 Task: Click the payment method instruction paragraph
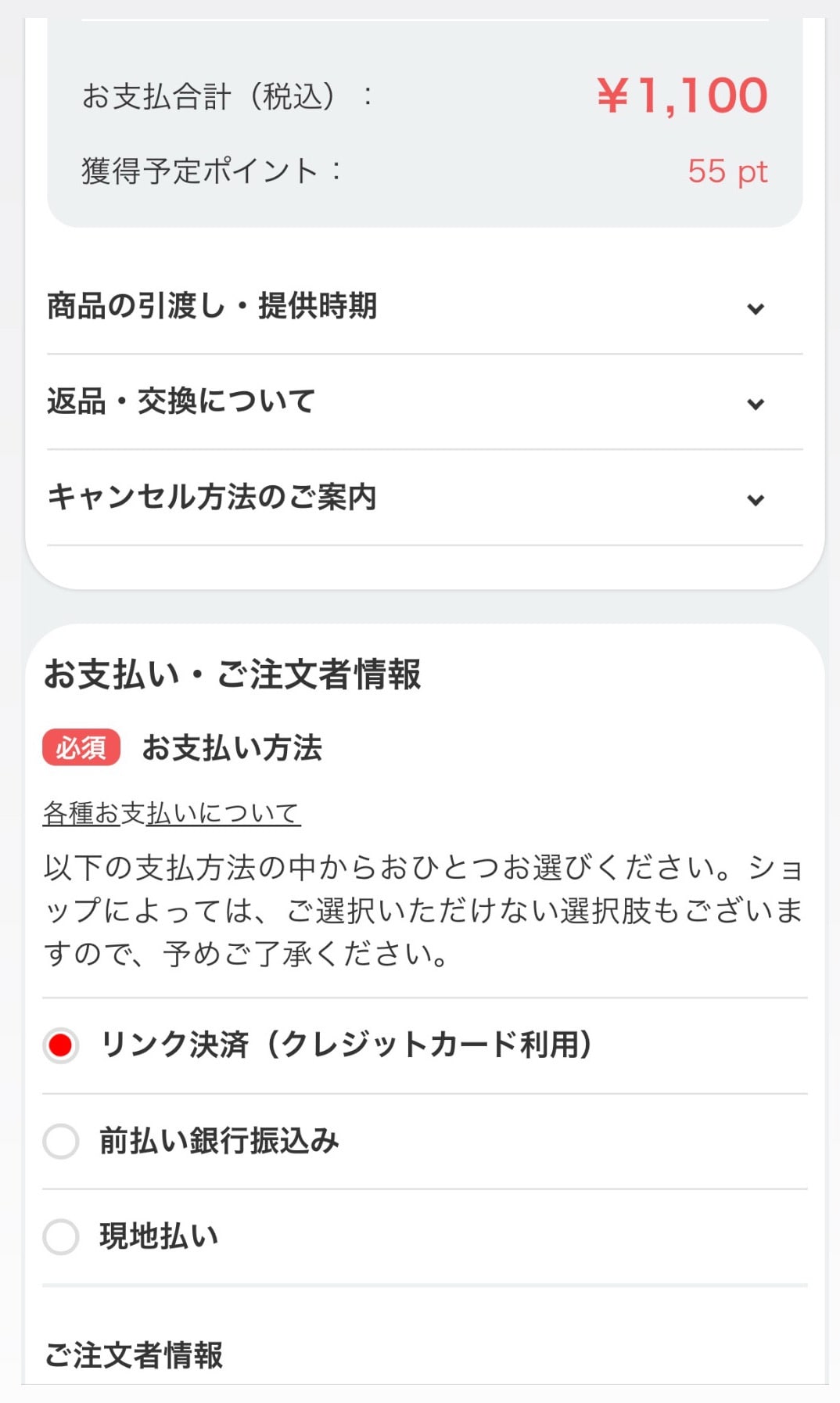point(423,911)
